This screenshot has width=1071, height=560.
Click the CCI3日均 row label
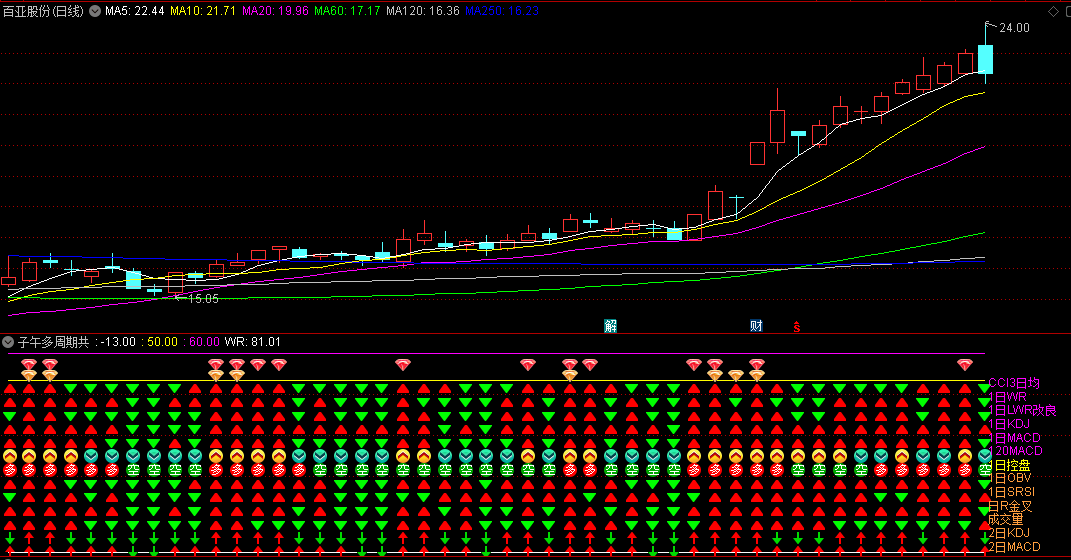[x=1014, y=383]
